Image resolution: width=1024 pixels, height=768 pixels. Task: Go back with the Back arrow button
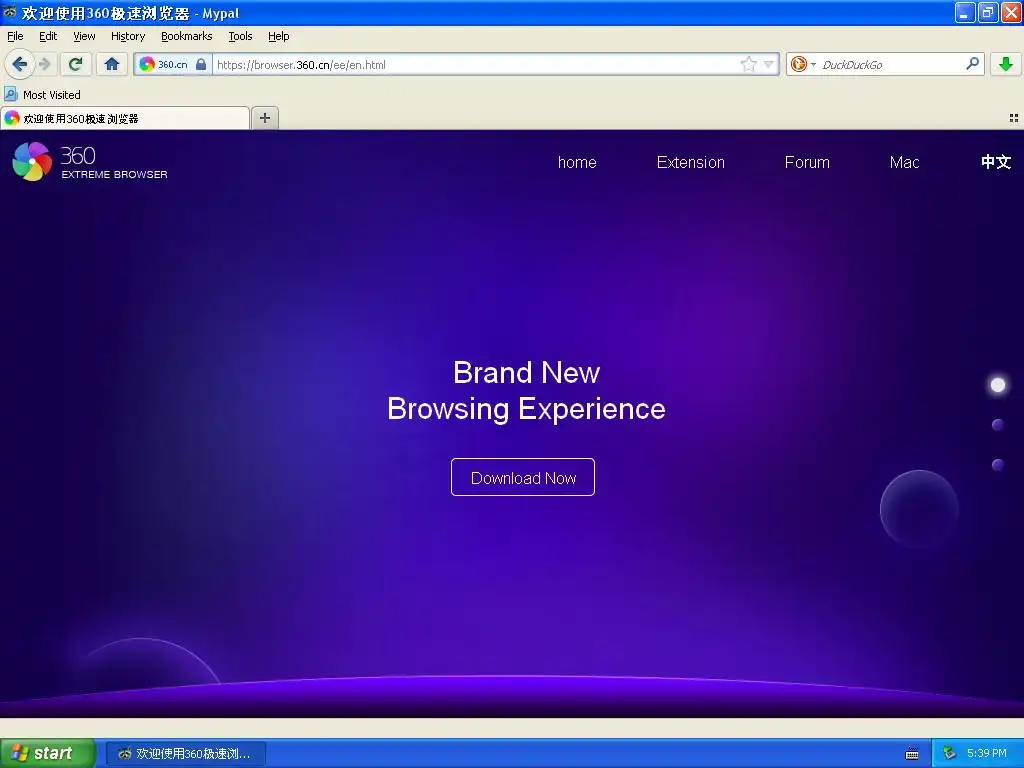(19, 64)
